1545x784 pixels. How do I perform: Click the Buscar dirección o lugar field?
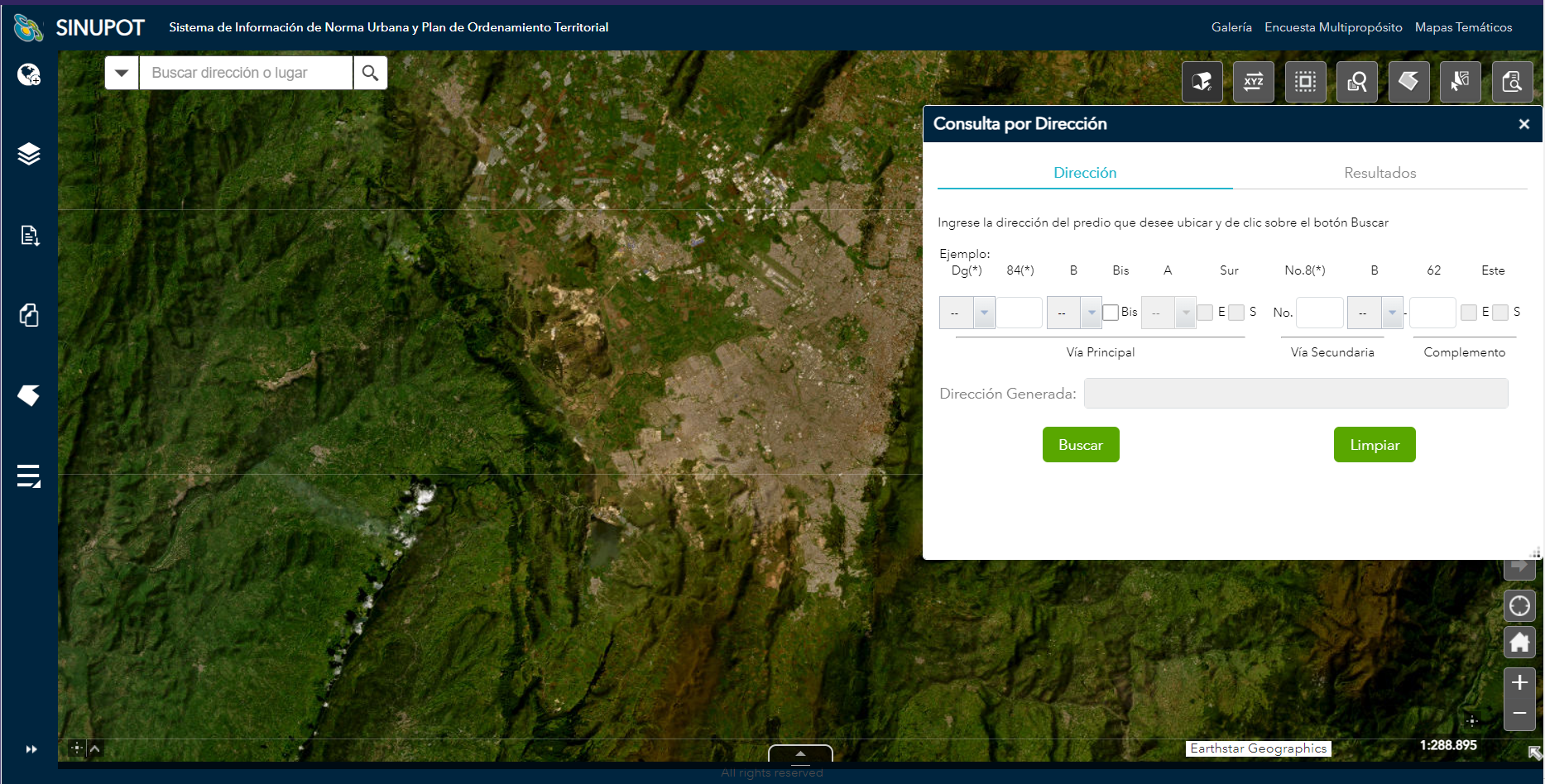point(246,73)
